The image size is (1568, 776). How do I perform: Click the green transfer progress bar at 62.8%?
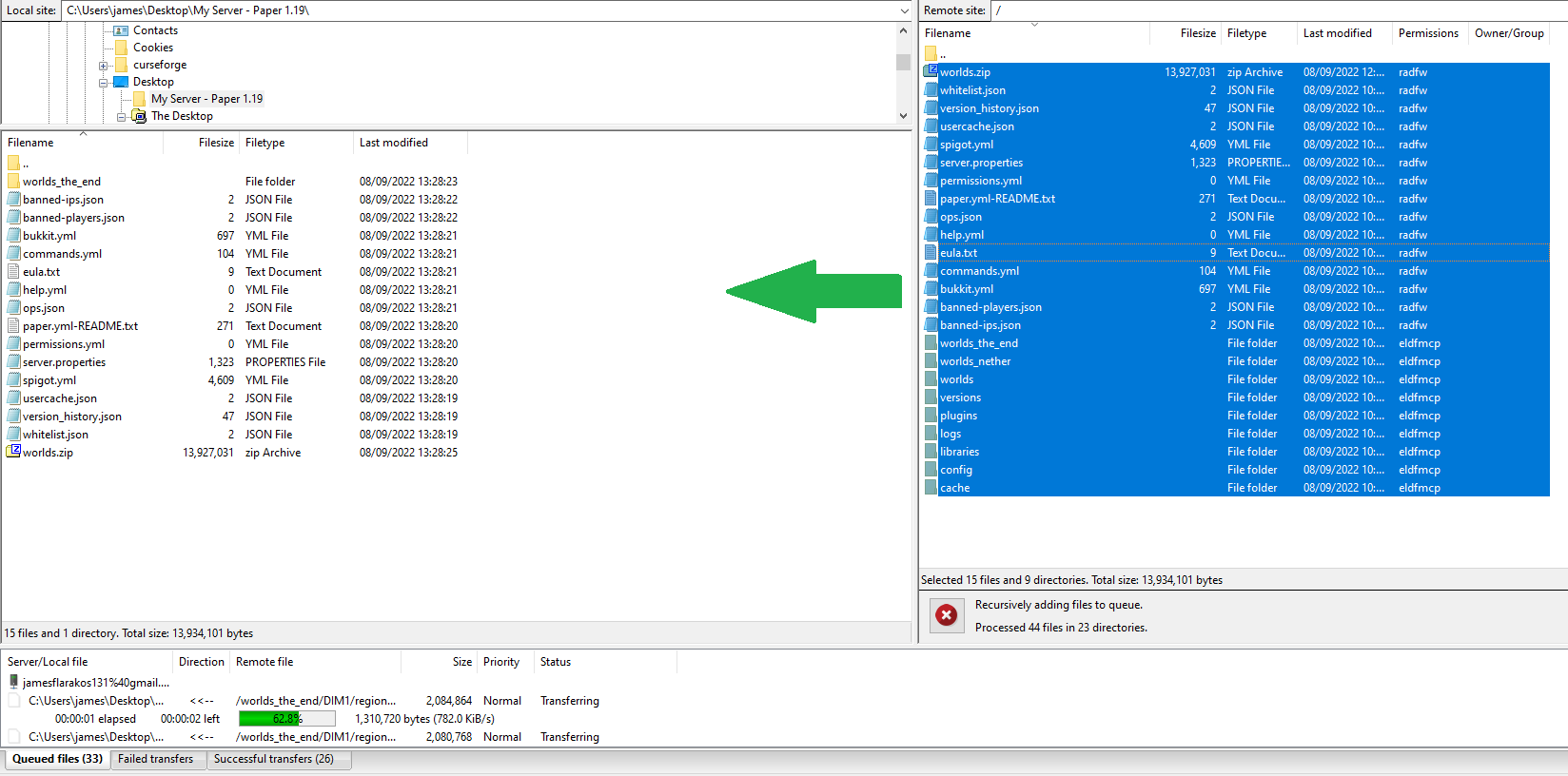286,719
